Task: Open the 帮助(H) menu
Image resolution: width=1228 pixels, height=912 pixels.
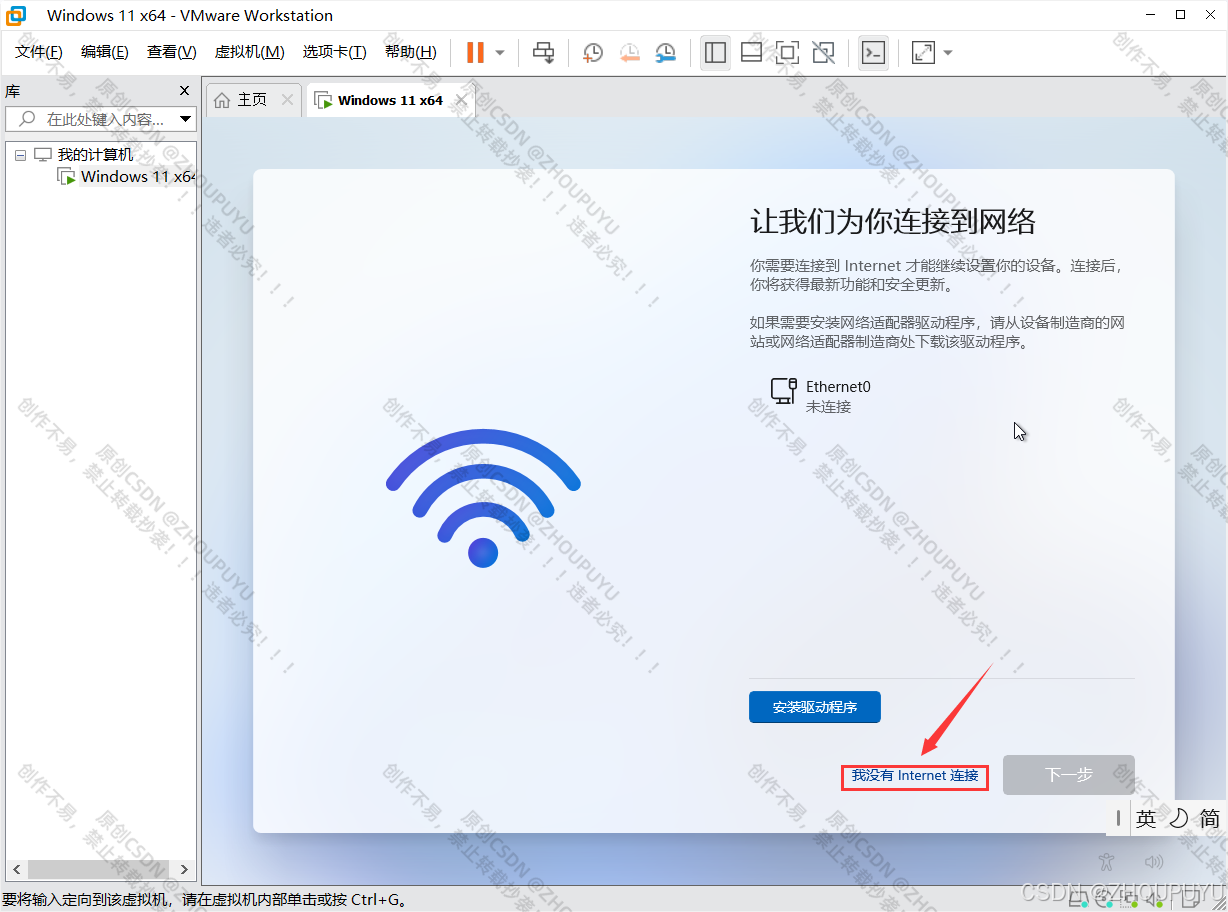Action: pos(411,52)
